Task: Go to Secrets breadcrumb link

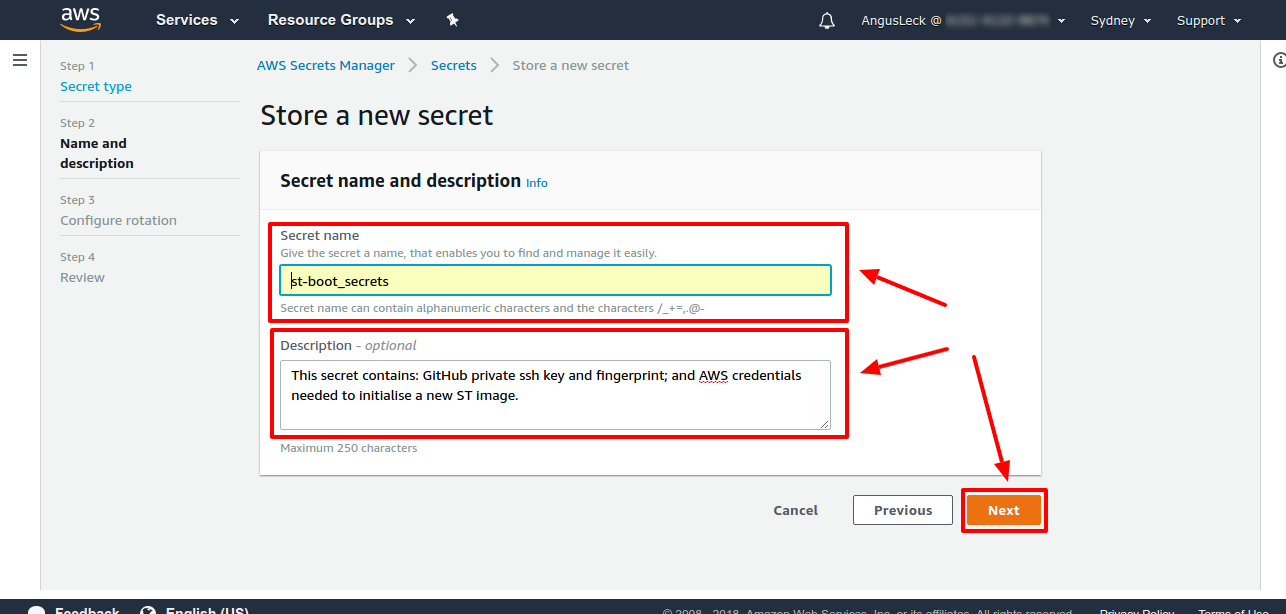Action: [454, 65]
